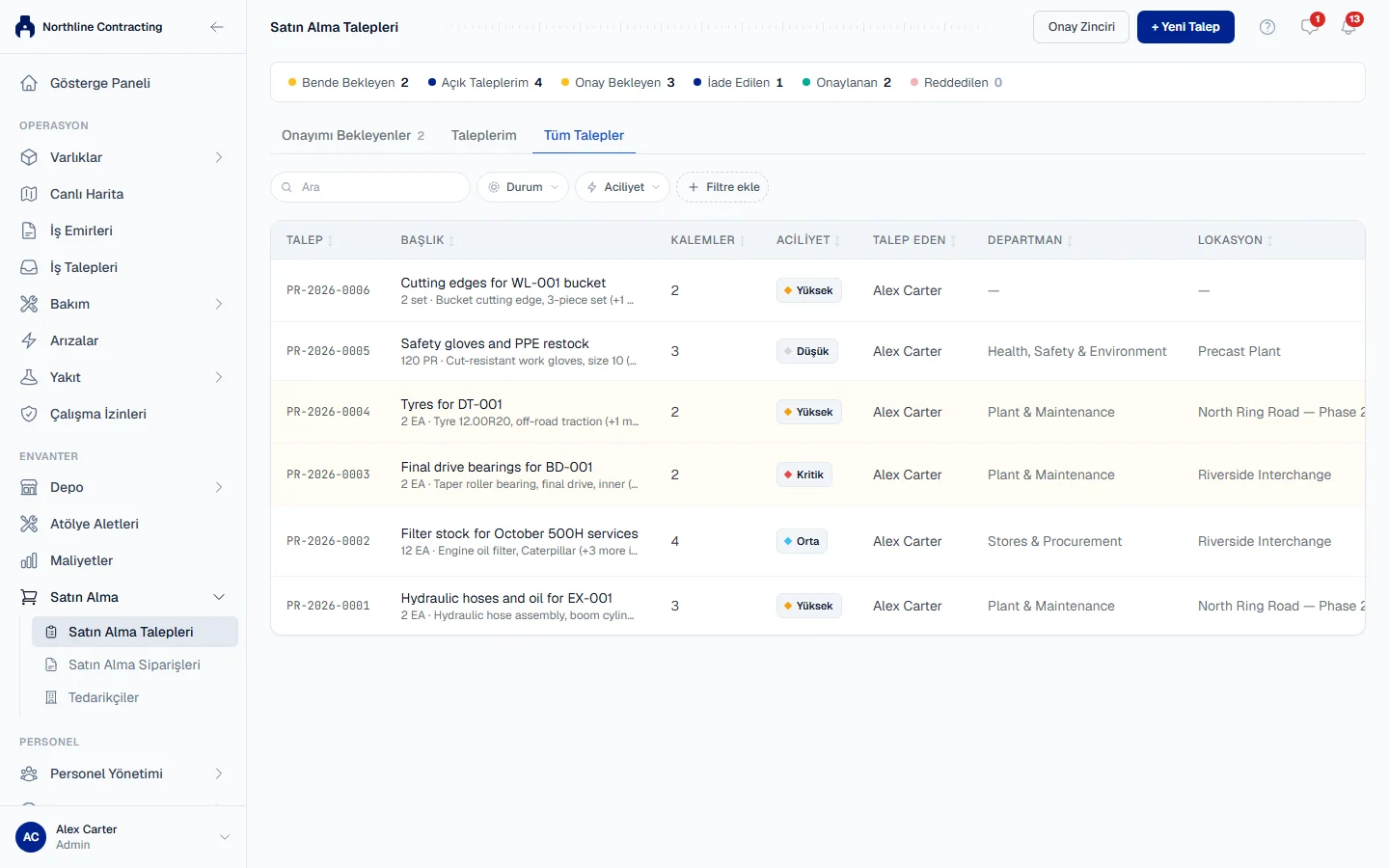Viewport: 1389px width, 868px height.
Task: Open the Alex Carter account menu
Action: click(123, 837)
